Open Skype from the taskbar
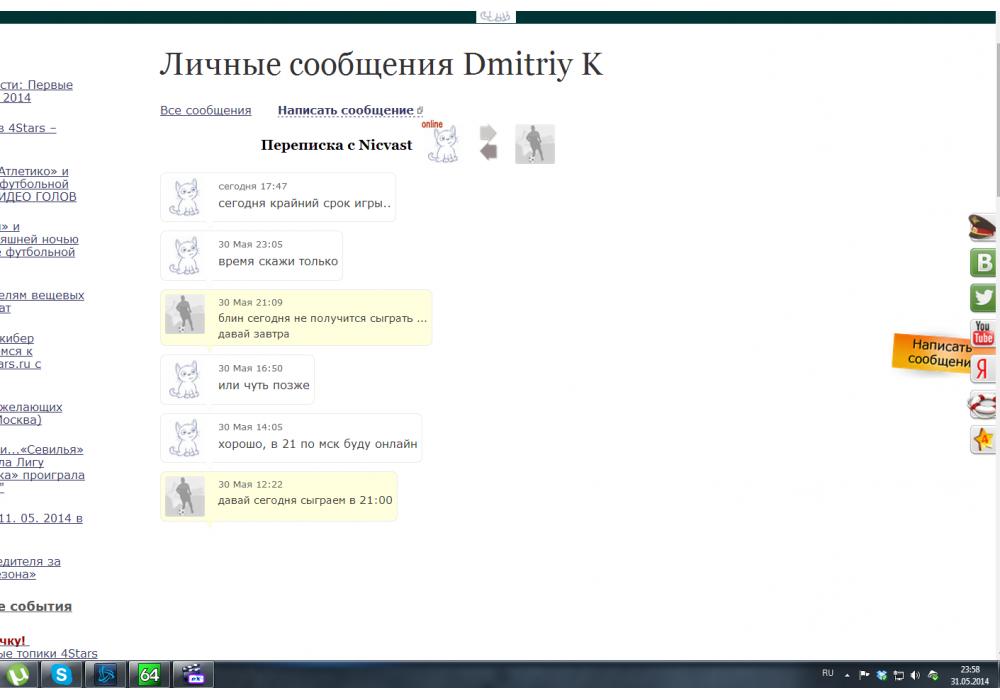Image resolution: width=1000 pixels, height=700 pixels. 63,675
